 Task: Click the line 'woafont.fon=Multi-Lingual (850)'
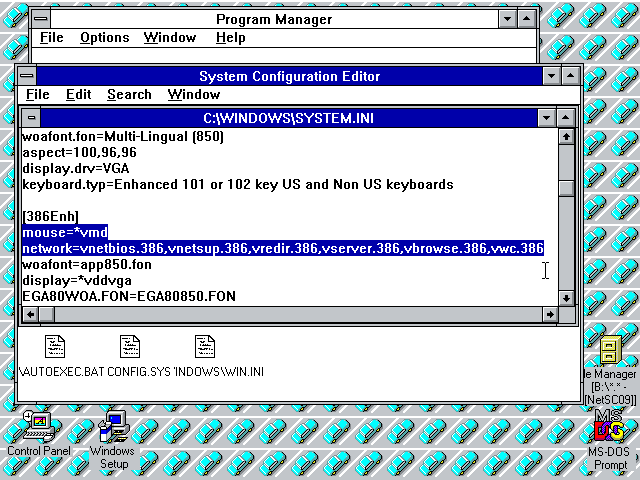[x=123, y=136]
